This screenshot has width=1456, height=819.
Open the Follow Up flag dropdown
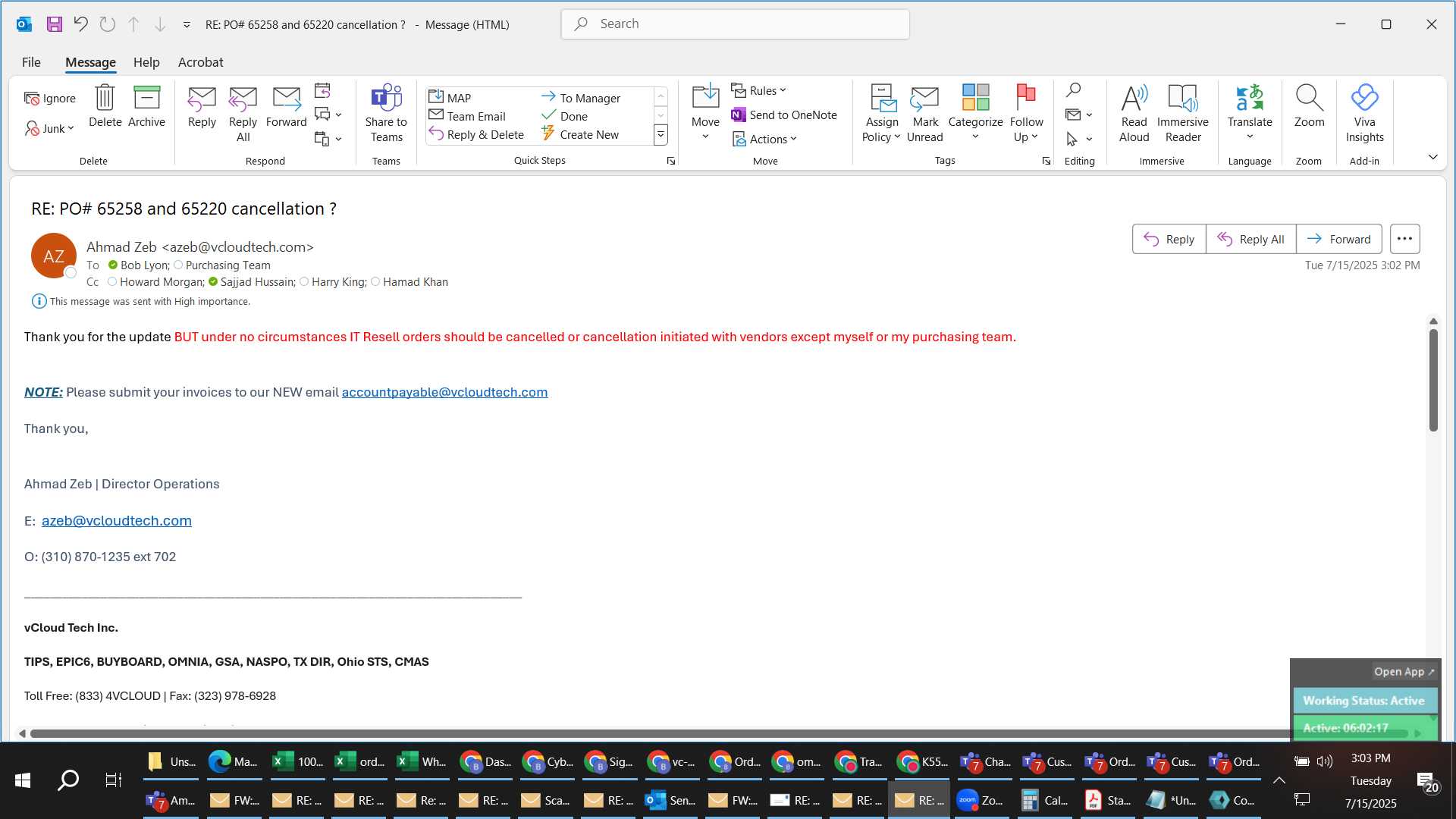(1026, 114)
